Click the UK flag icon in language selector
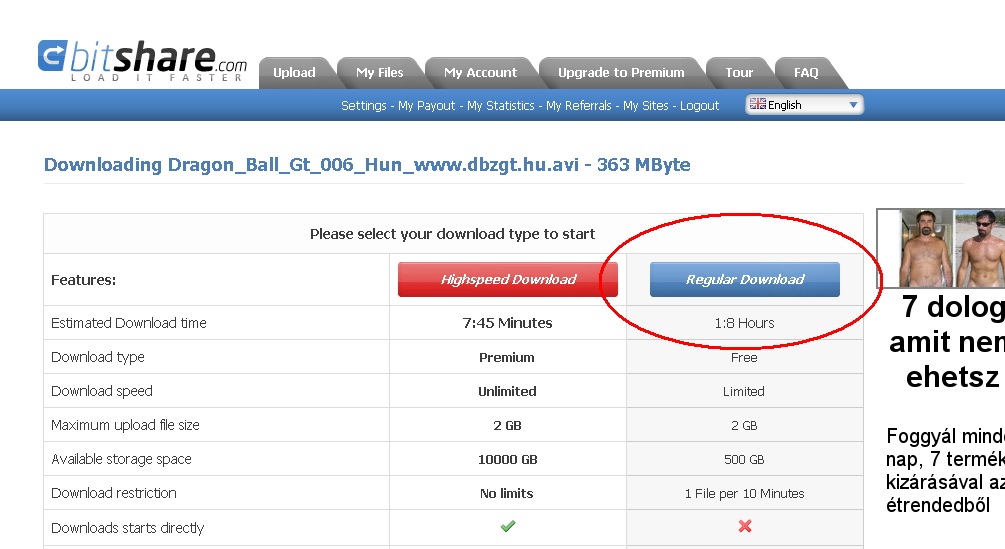Image resolution: width=1005 pixels, height=549 pixels. 758,104
